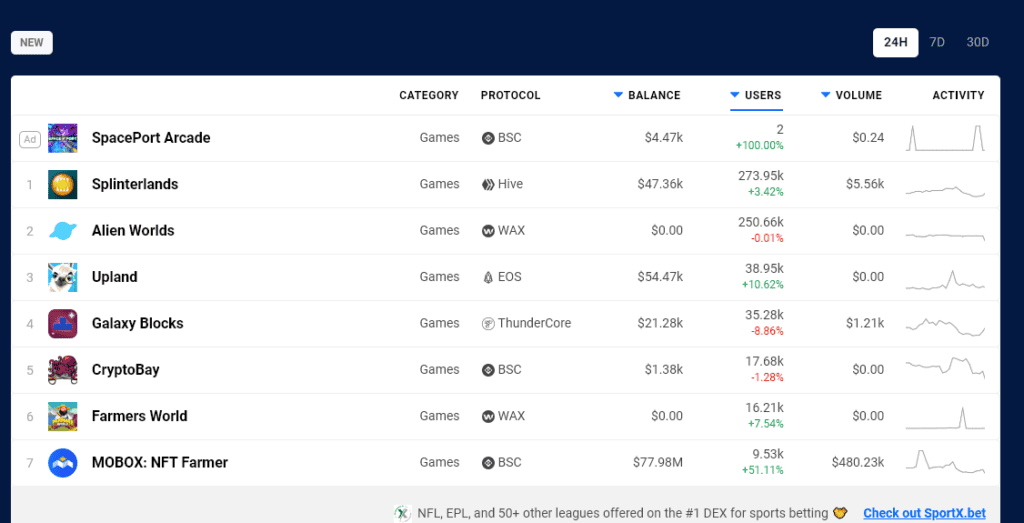
Task: Sort the table by Volume column
Action: click(852, 95)
